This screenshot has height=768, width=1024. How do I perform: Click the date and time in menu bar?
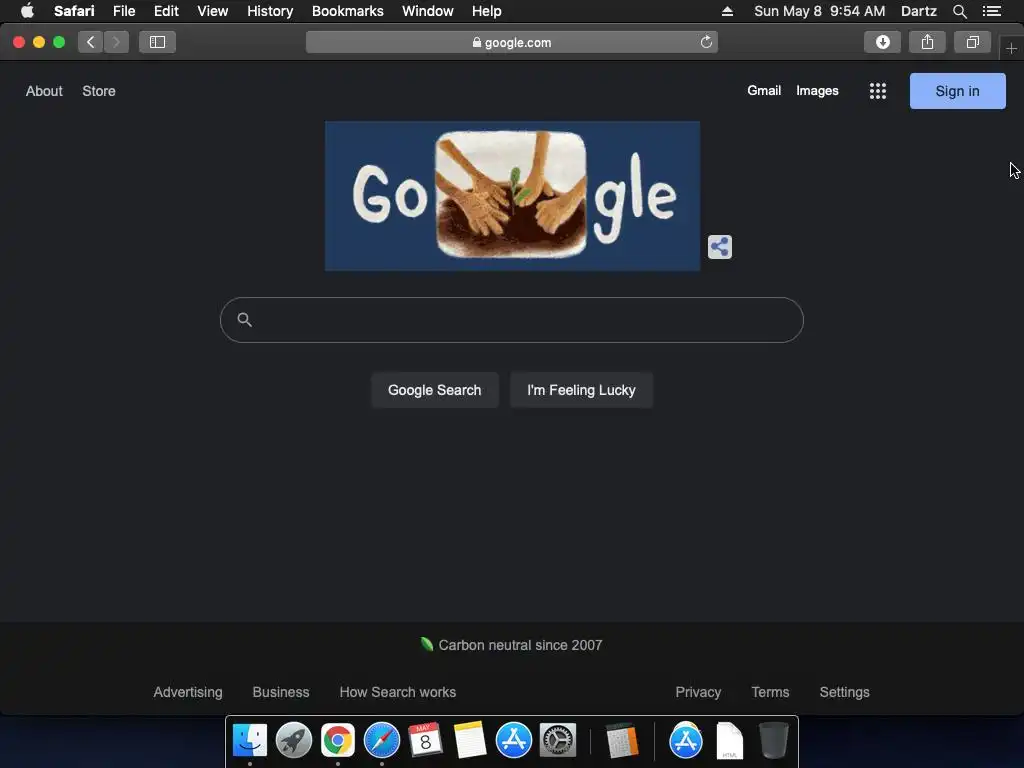[819, 11]
